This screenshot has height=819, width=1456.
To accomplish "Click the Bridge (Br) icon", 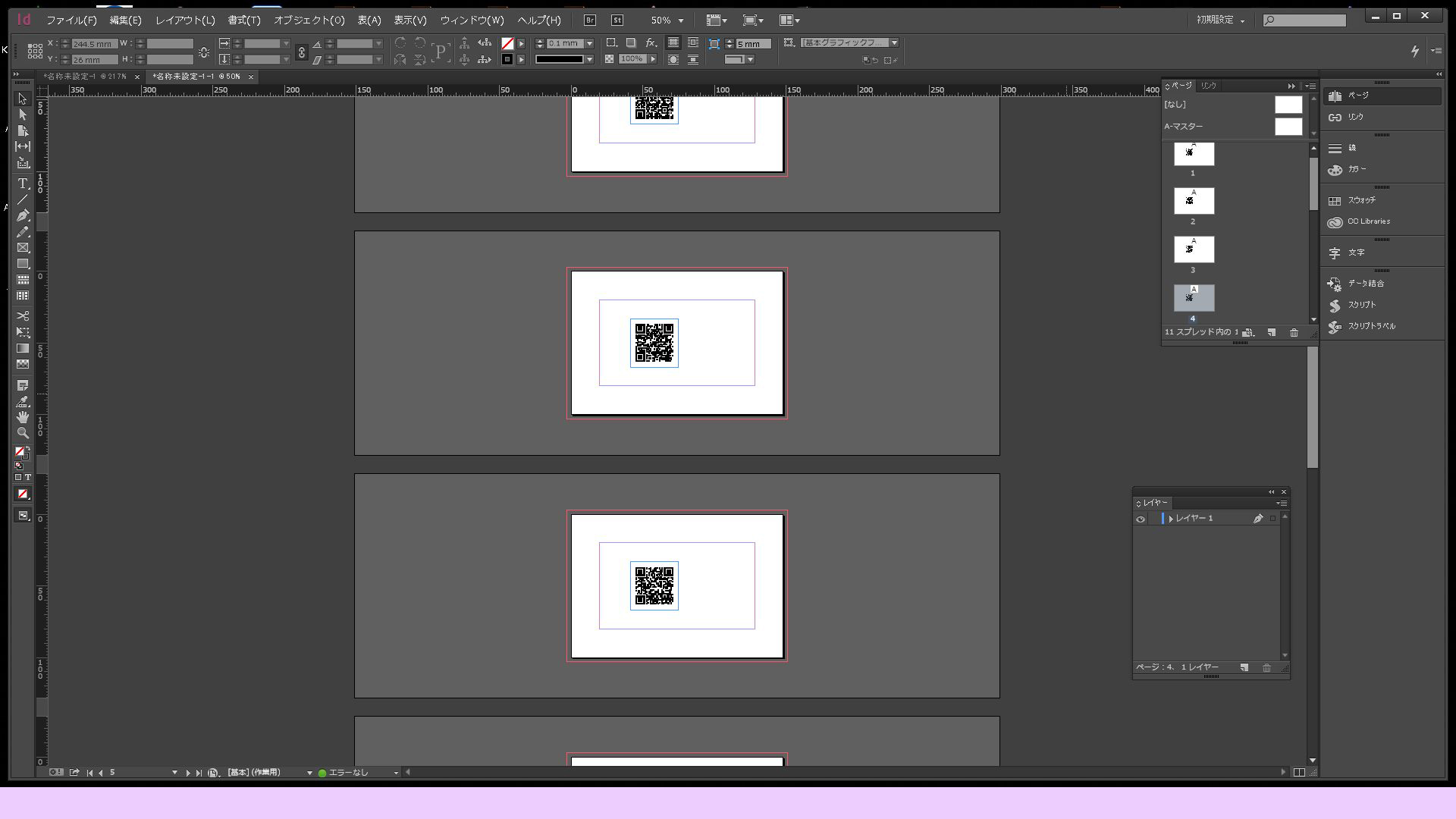I will (590, 20).
